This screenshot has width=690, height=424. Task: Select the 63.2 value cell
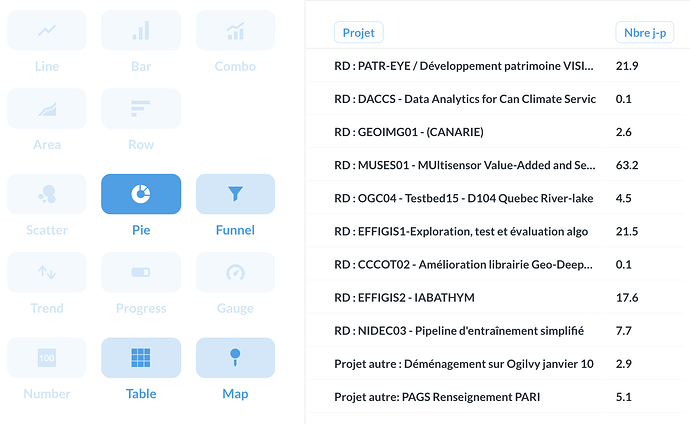click(627, 165)
